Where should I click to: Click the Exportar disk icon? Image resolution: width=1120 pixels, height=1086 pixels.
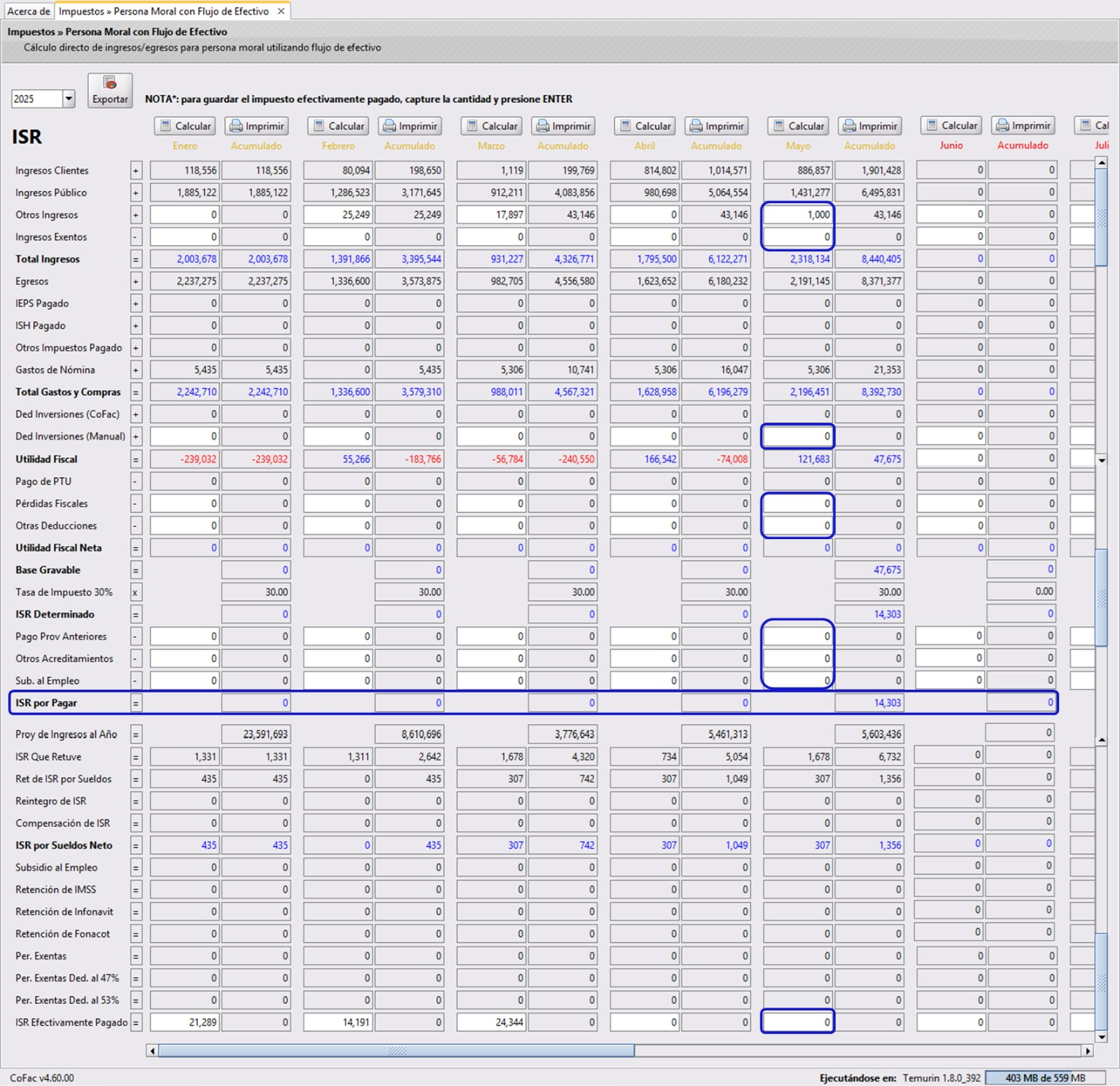point(109,82)
